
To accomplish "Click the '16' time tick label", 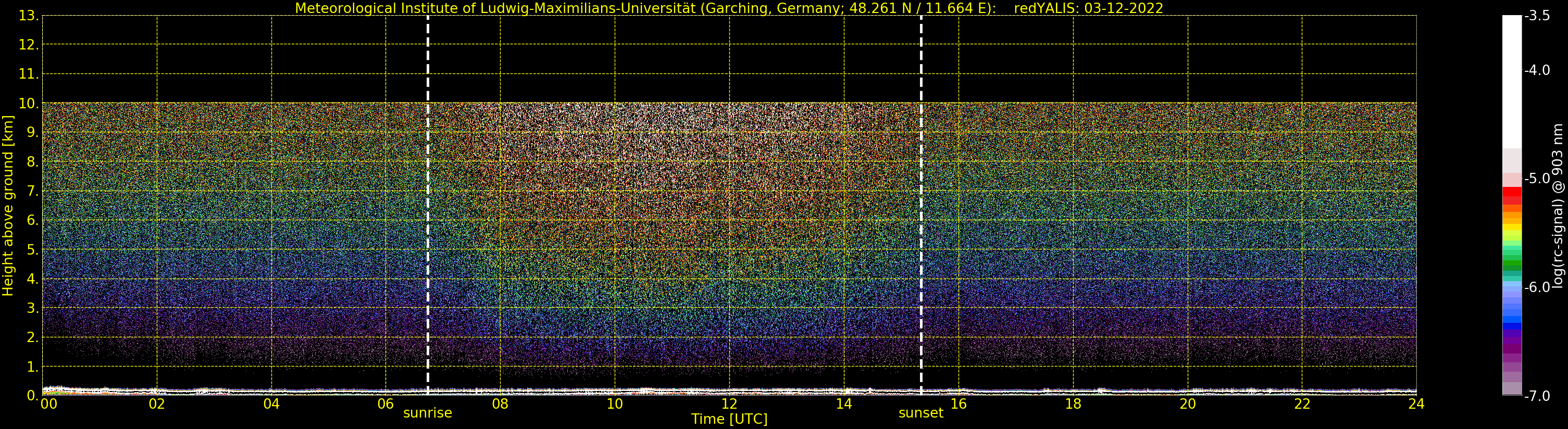I will pyautogui.click(x=959, y=404).
